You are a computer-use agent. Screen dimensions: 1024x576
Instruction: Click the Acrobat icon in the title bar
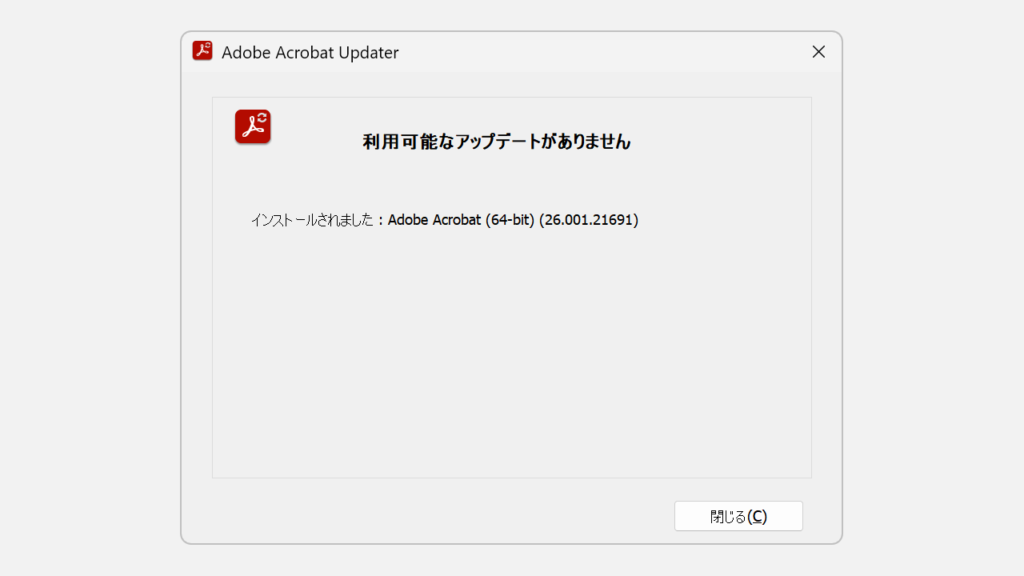[x=202, y=51]
